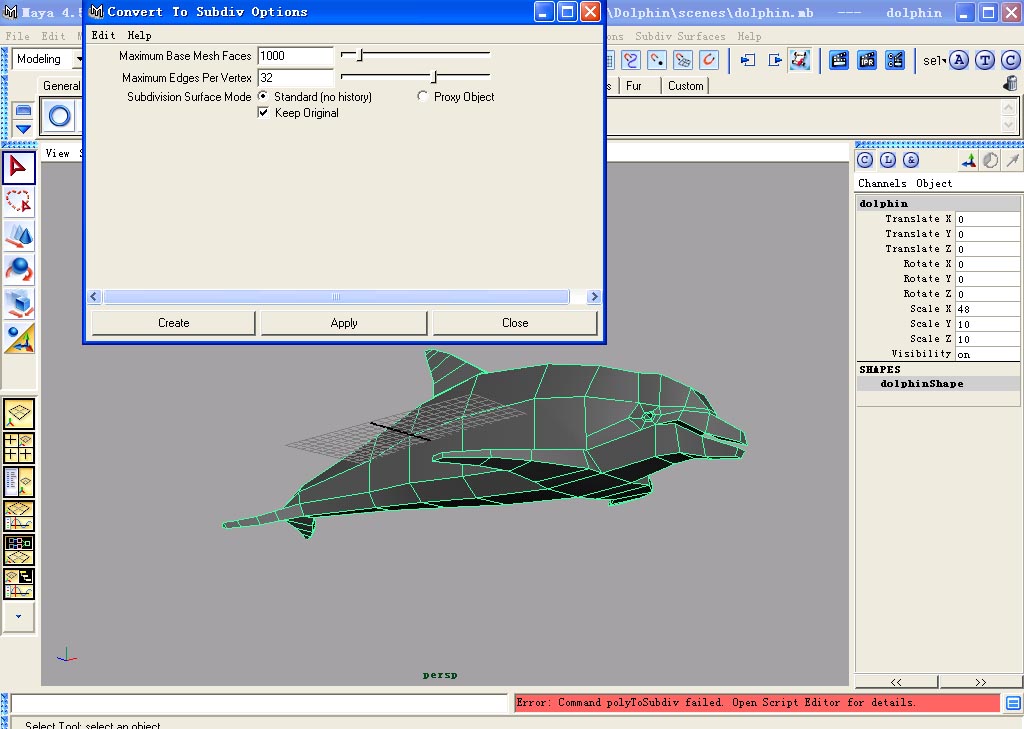Toggle construction history icon
The width and height of the screenshot is (1024, 729).
tap(800, 60)
